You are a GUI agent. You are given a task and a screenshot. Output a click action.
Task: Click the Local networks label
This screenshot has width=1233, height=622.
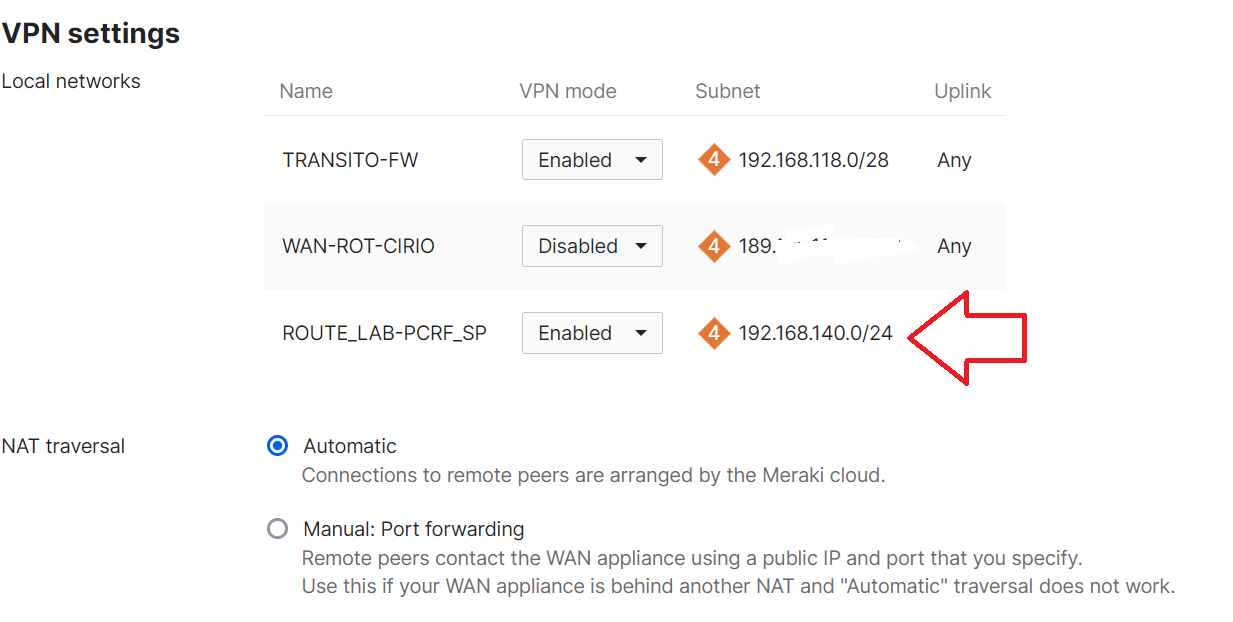point(71,81)
